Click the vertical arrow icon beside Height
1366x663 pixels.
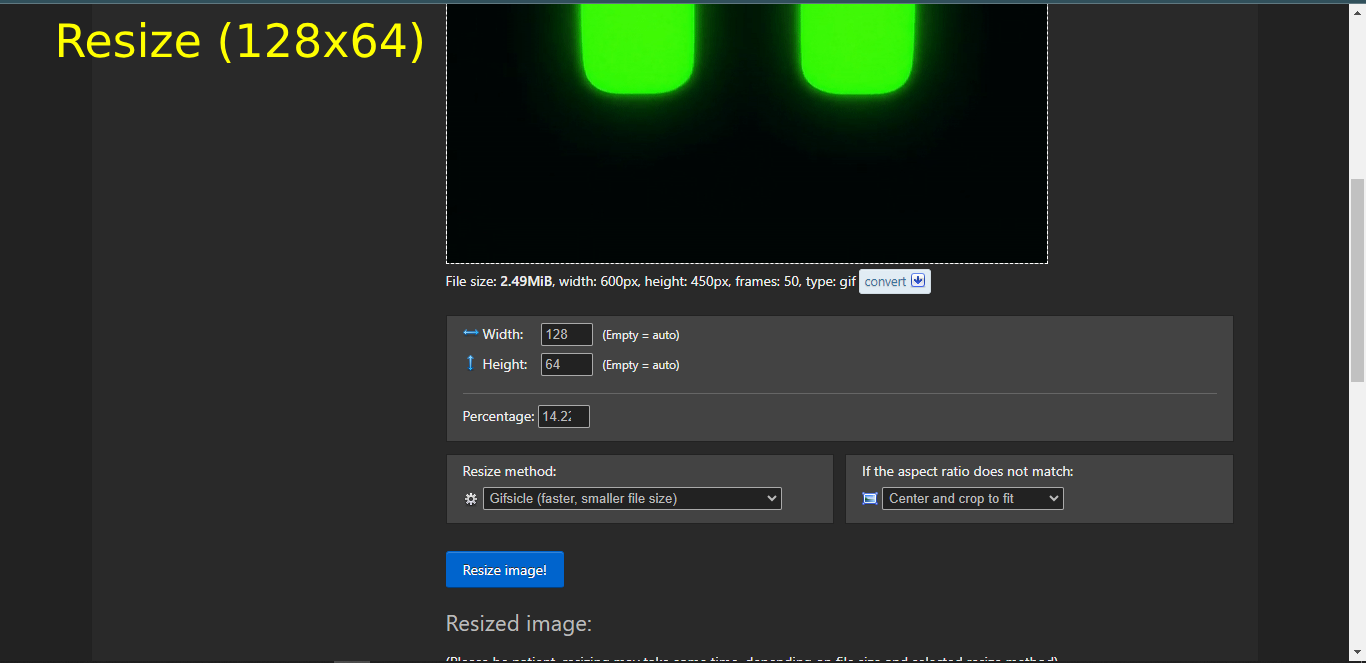pyautogui.click(x=470, y=364)
